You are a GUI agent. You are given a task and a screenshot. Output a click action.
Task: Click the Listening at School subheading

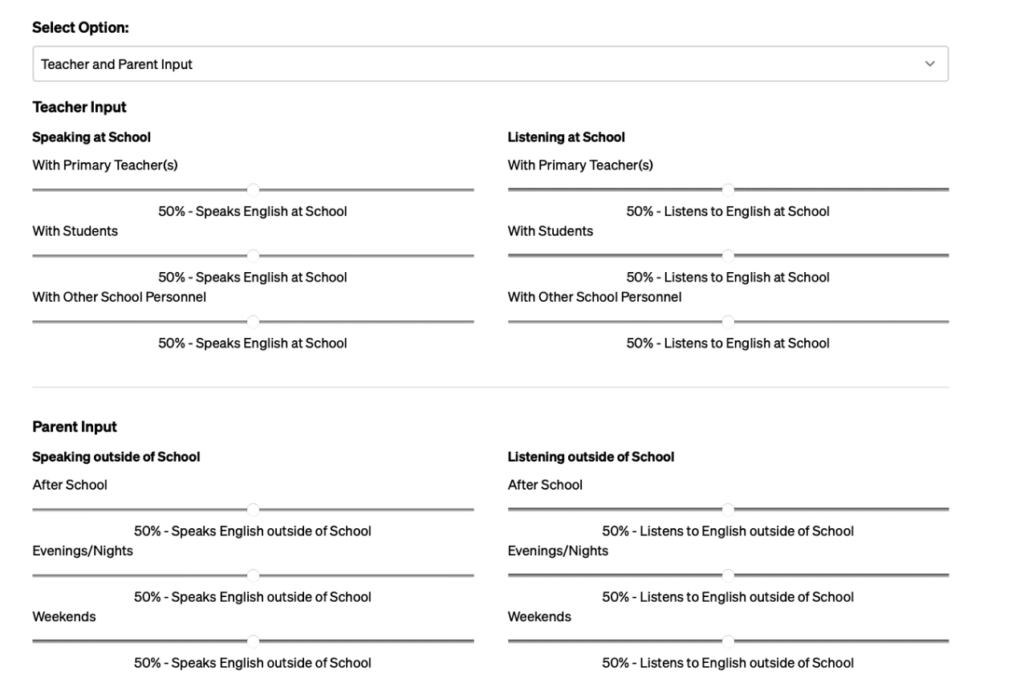(566, 137)
